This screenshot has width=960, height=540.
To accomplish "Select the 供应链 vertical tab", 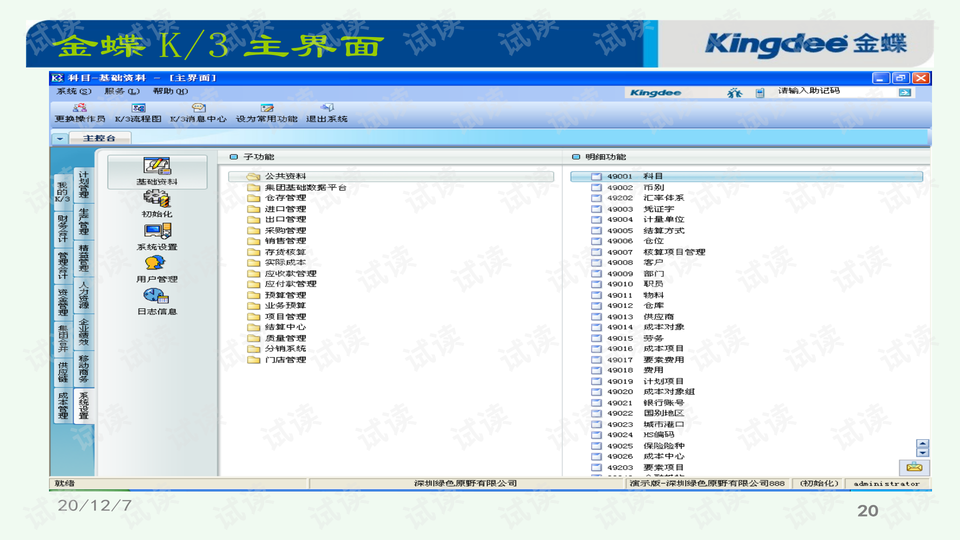I will coord(62,372).
